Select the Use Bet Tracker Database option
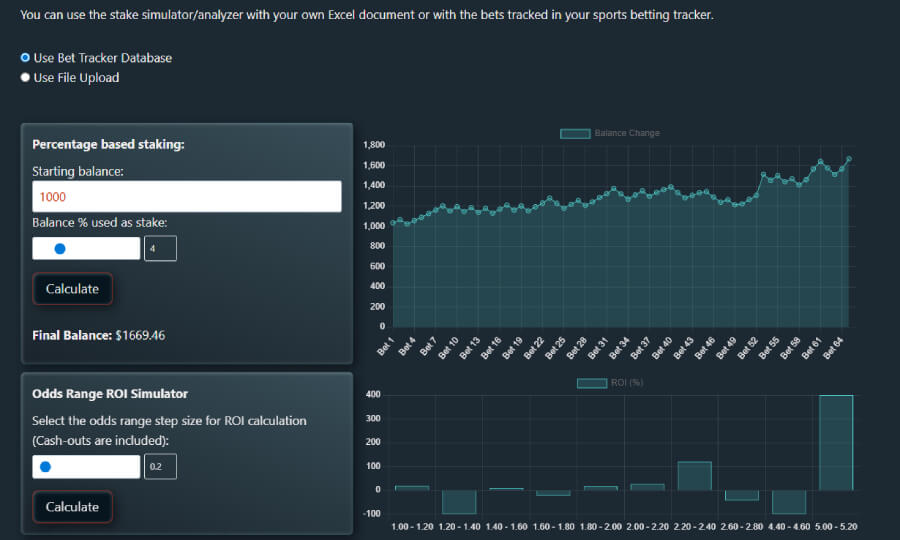This screenshot has width=900, height=540. [26, 58]
